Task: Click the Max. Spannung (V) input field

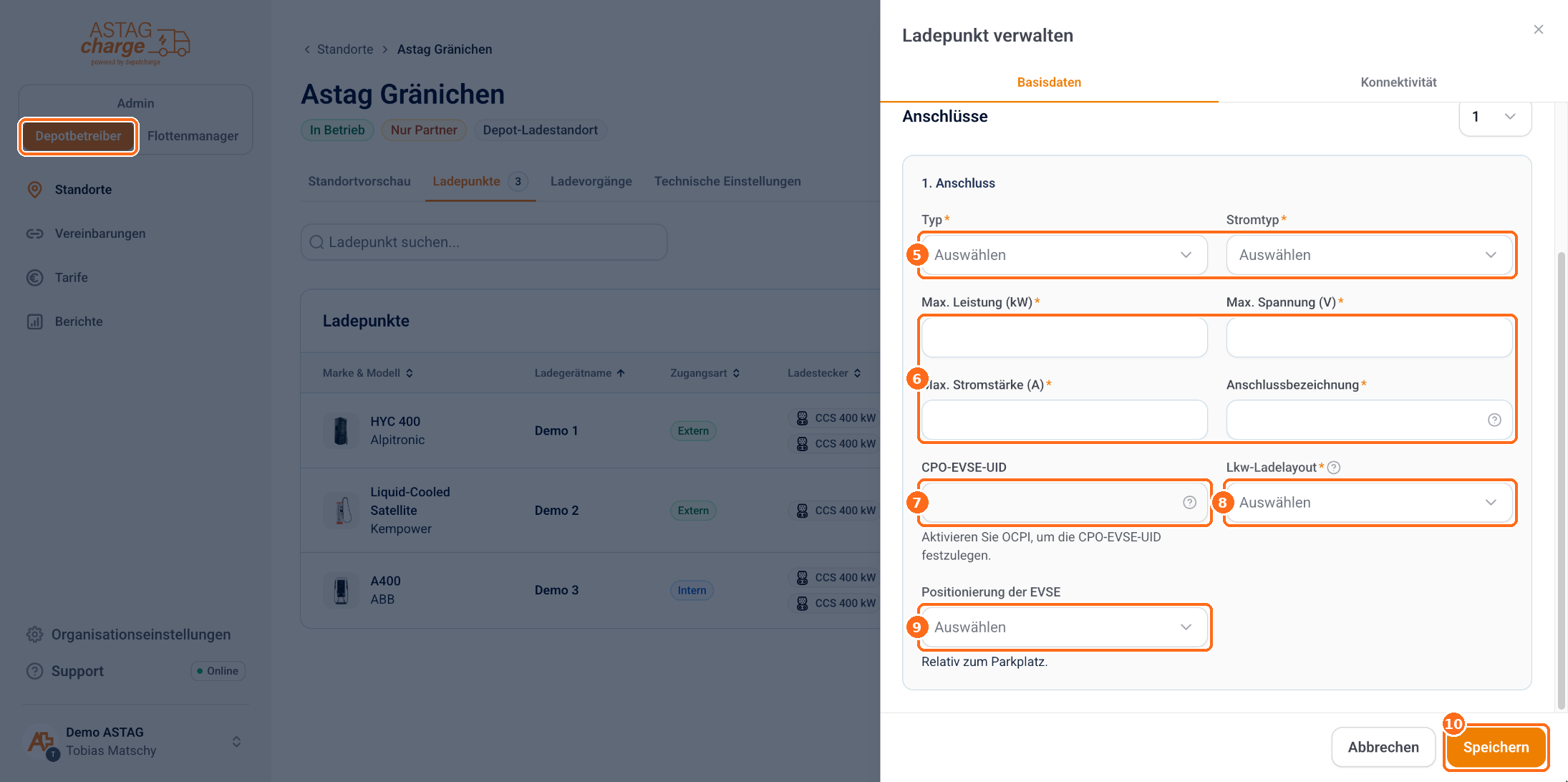Action: [1369, 337]
